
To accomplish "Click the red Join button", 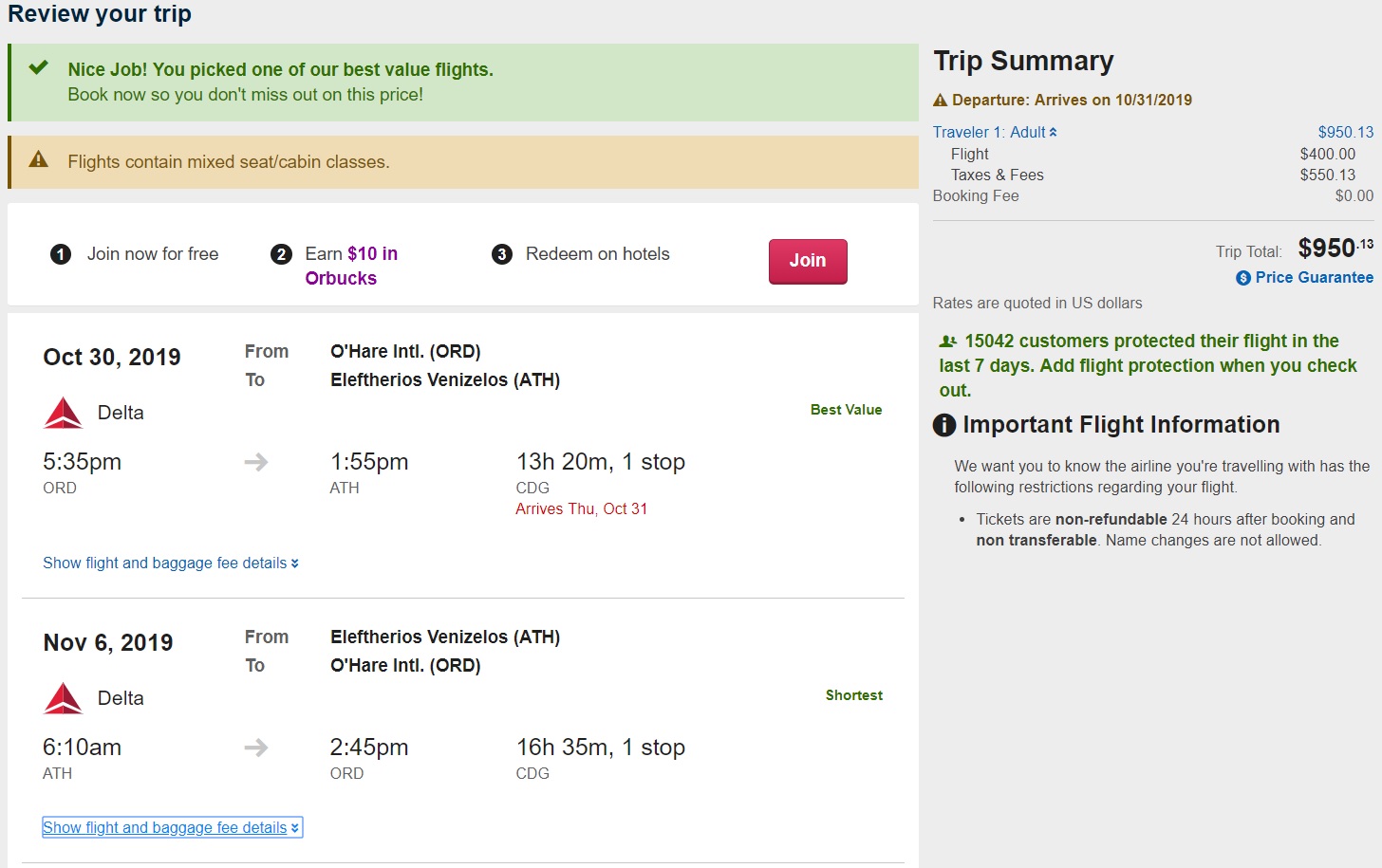I will pos(807,261).
